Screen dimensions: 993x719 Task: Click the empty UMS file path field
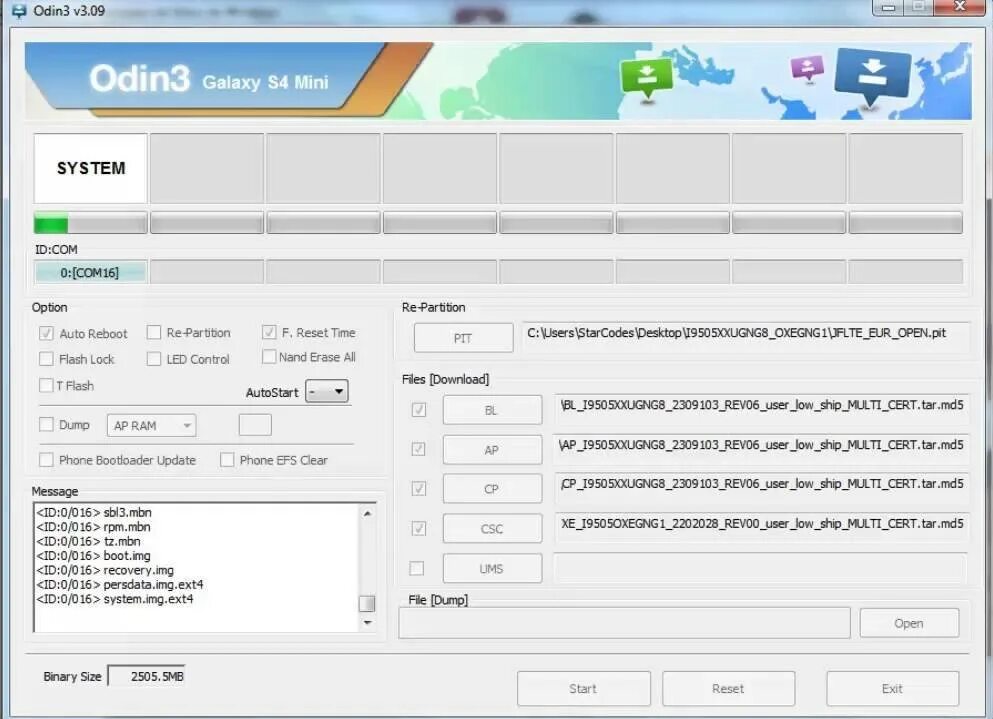click(760, 568)
